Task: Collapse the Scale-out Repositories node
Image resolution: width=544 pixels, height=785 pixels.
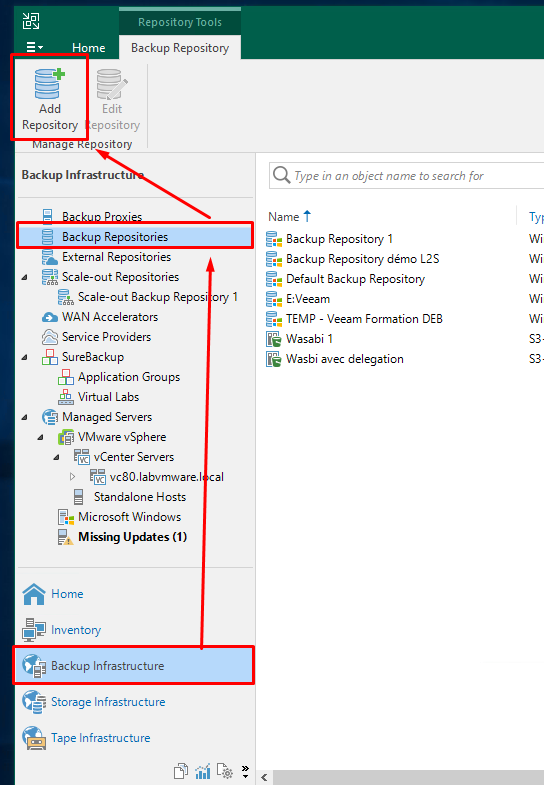Action: (25, 277)
